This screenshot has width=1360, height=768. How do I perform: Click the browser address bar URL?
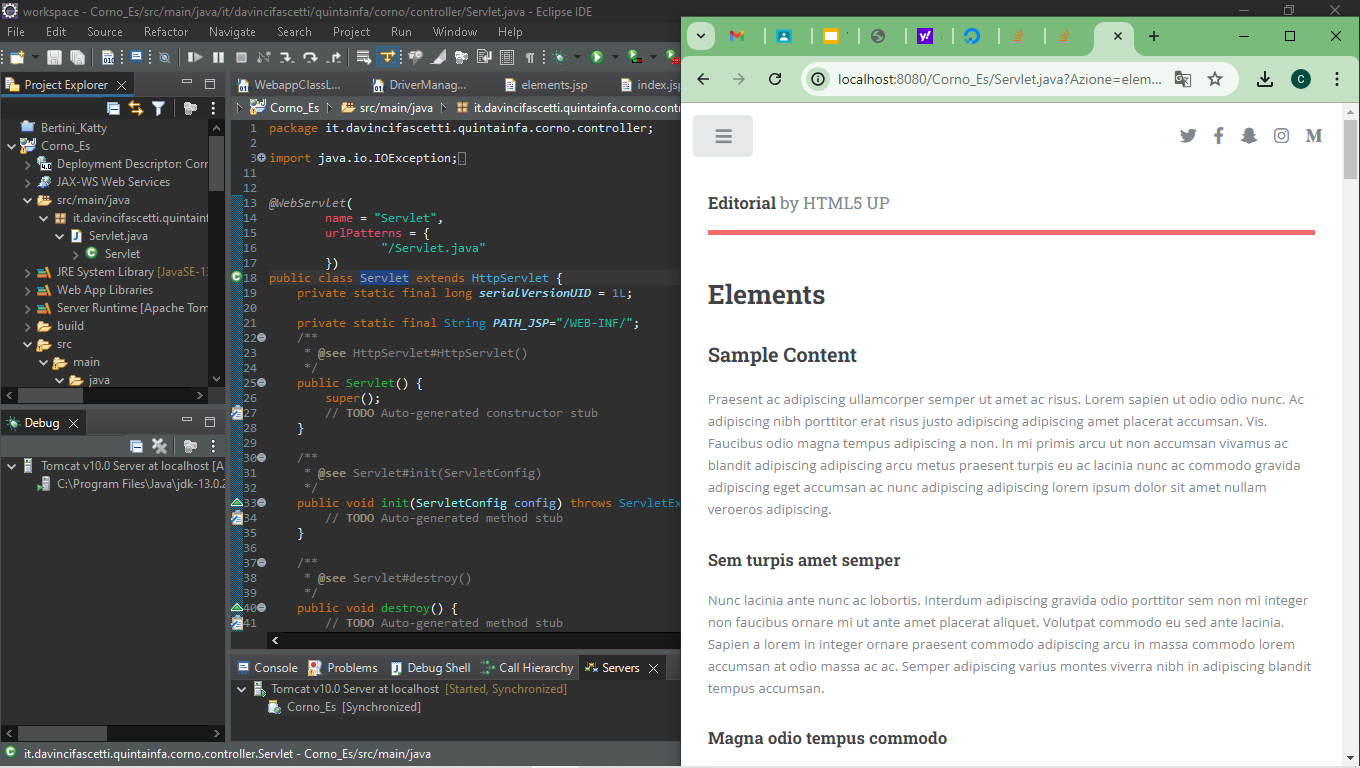pos(1000,79)
